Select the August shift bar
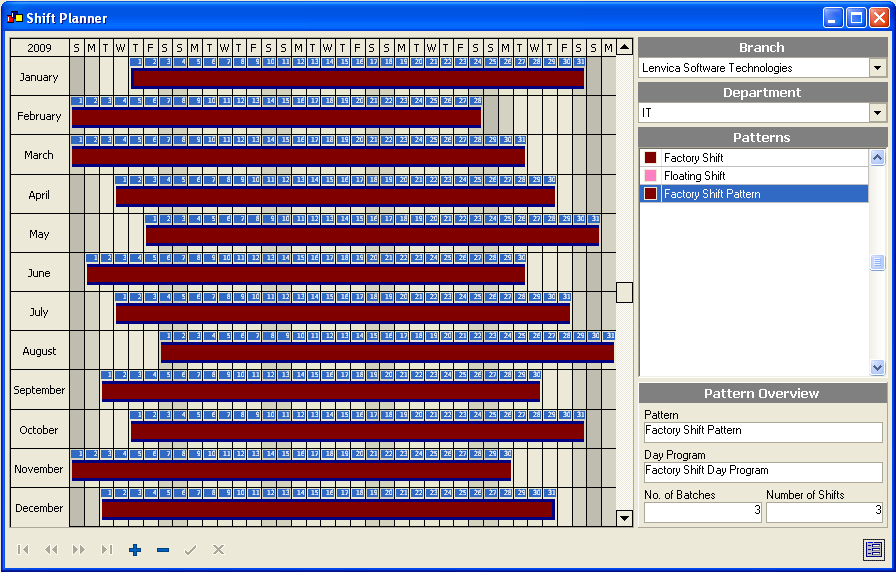 click(x=387, y=353)
